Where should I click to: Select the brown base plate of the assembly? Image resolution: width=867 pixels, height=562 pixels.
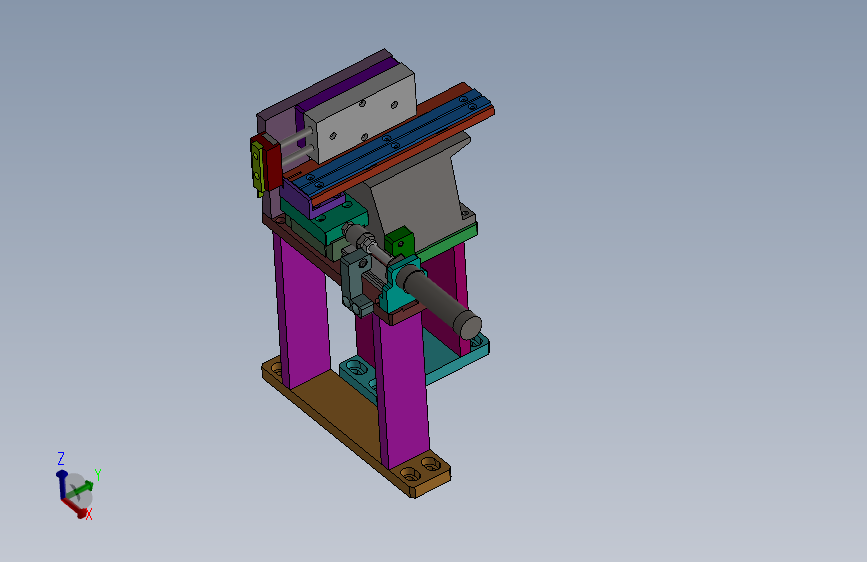coord(343,415)
